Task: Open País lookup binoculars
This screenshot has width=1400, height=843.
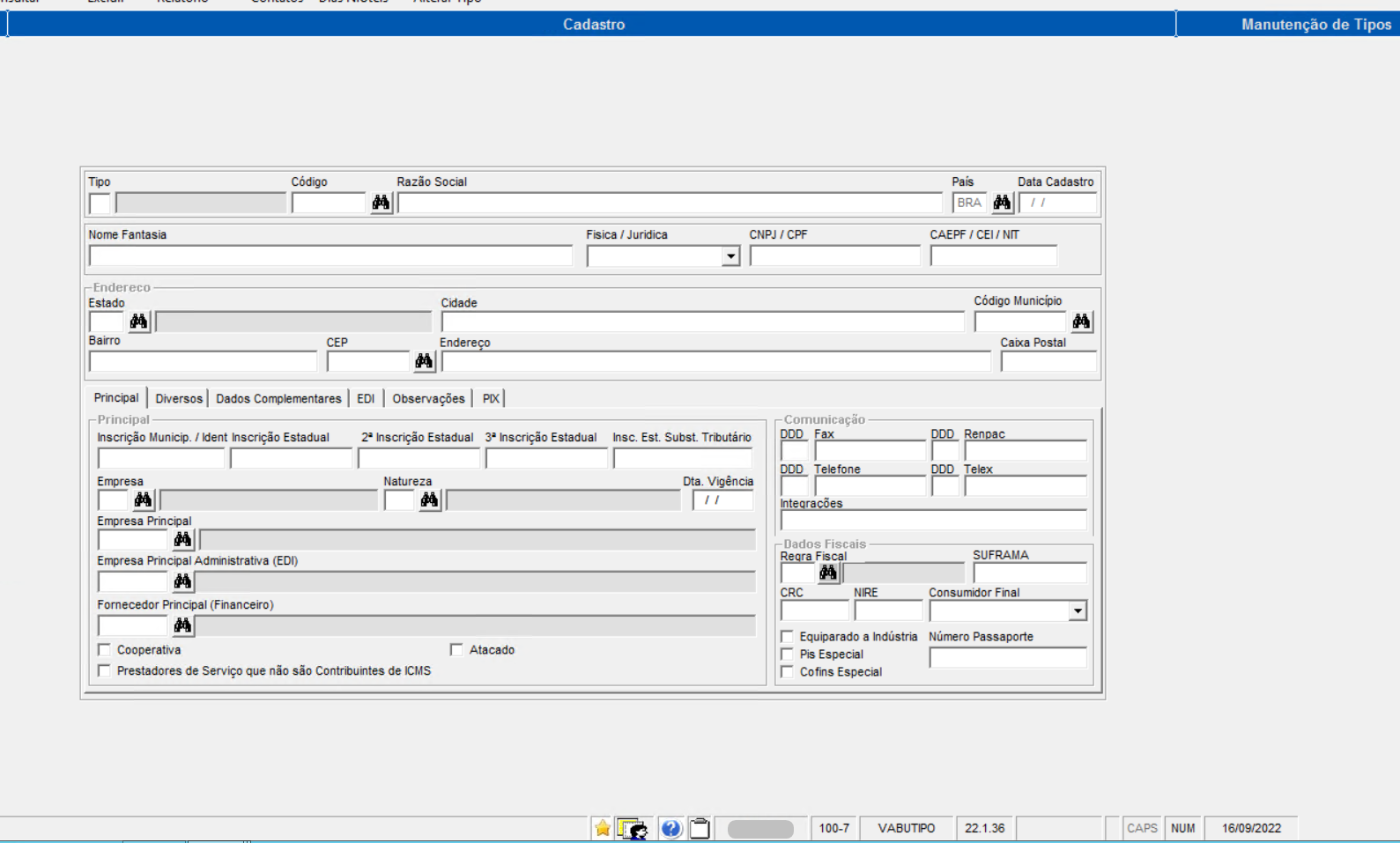Action: tap(1002, 203)
